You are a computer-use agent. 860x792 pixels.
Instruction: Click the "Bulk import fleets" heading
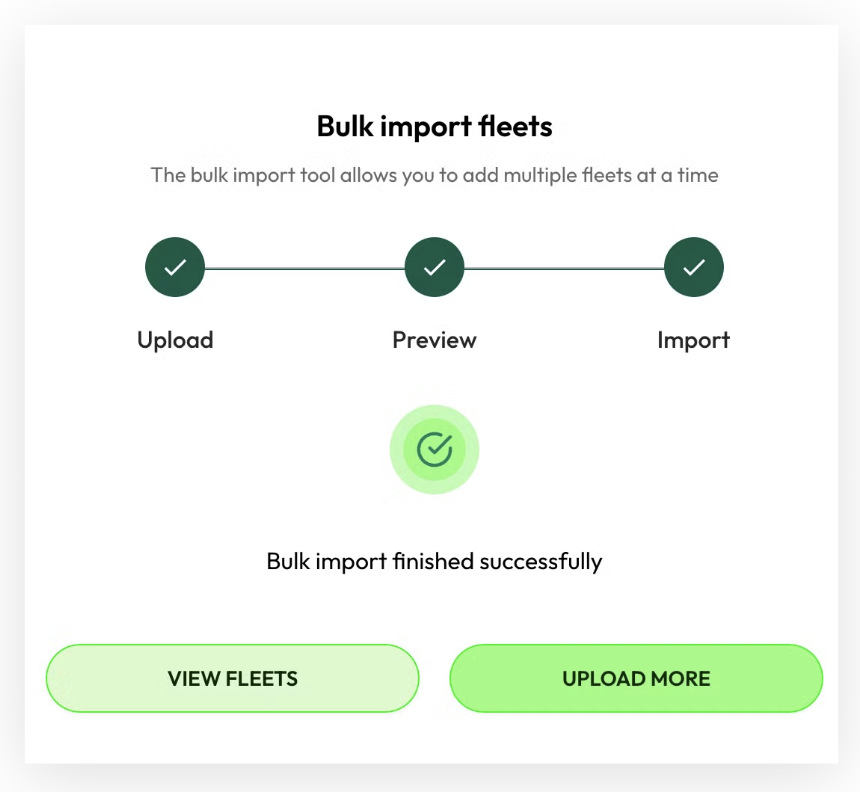tap(434, 127)
